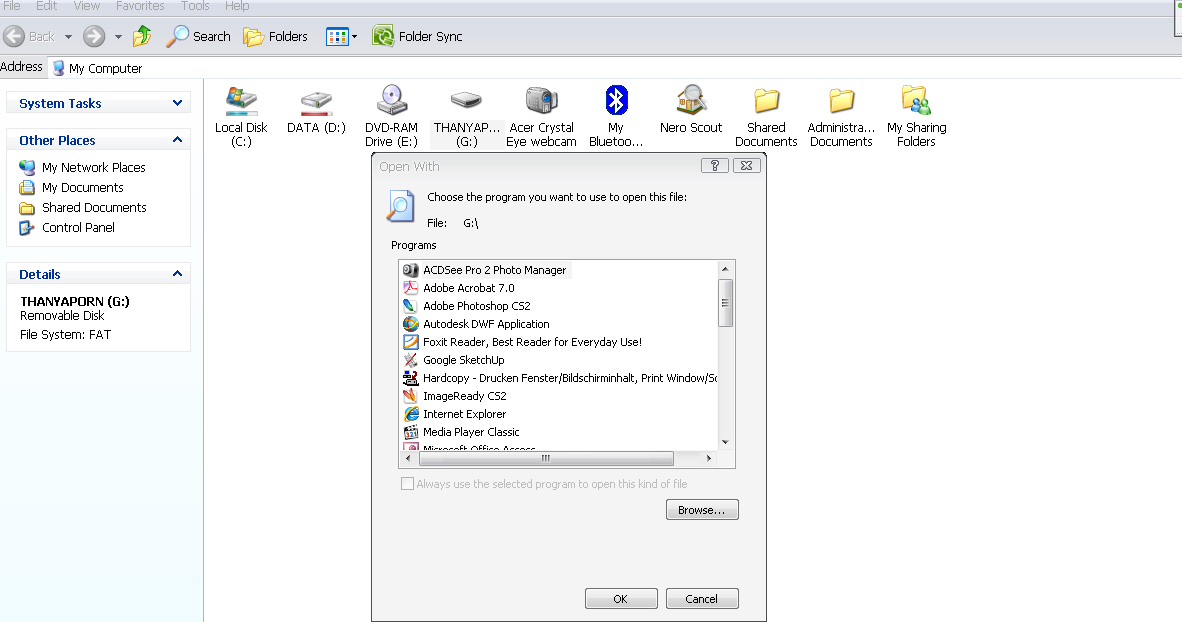Screen dimensions: 1182x622
Task: Click the Programs list scroll down arrow
Action: (725, 443)
